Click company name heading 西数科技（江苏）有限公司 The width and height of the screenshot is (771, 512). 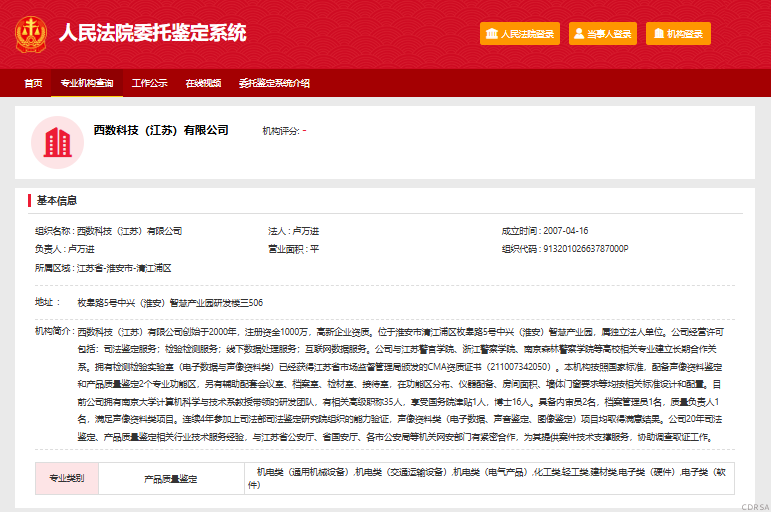[x=161, y=130]
